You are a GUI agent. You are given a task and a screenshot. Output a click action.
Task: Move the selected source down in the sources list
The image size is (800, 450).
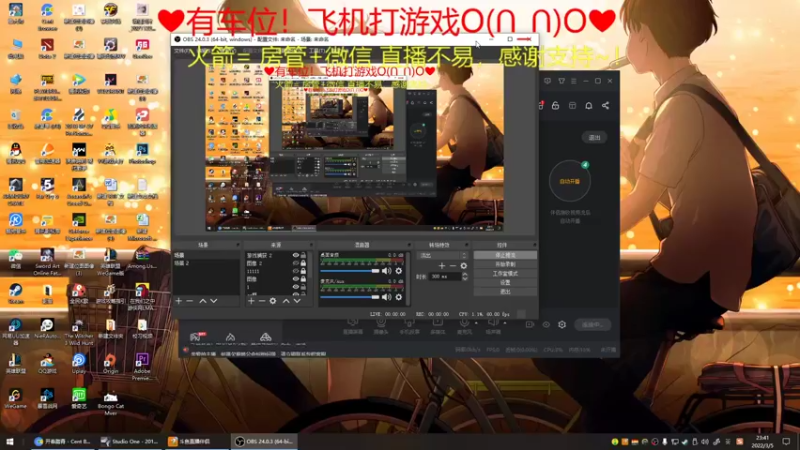point(297,301)
